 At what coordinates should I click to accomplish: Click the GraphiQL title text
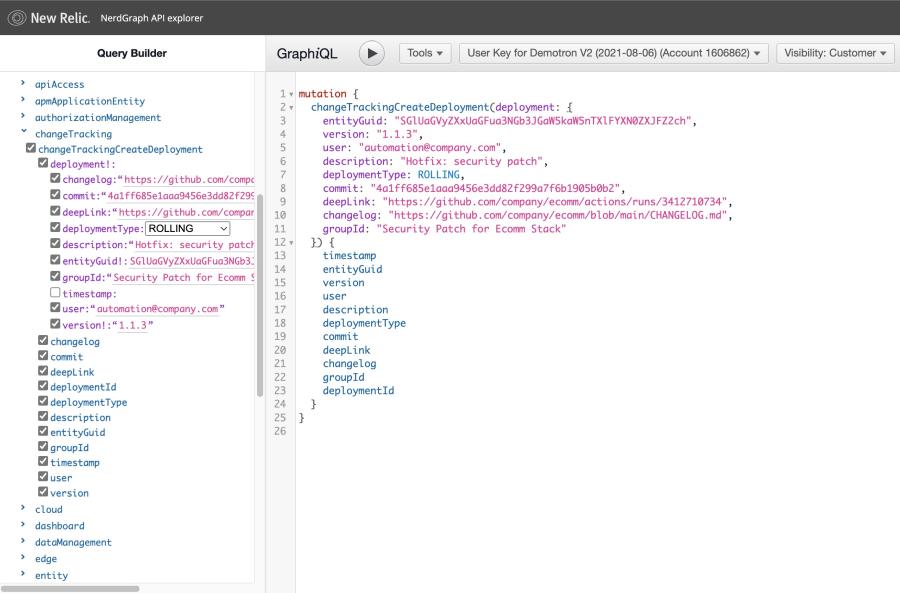coord(307,53)
